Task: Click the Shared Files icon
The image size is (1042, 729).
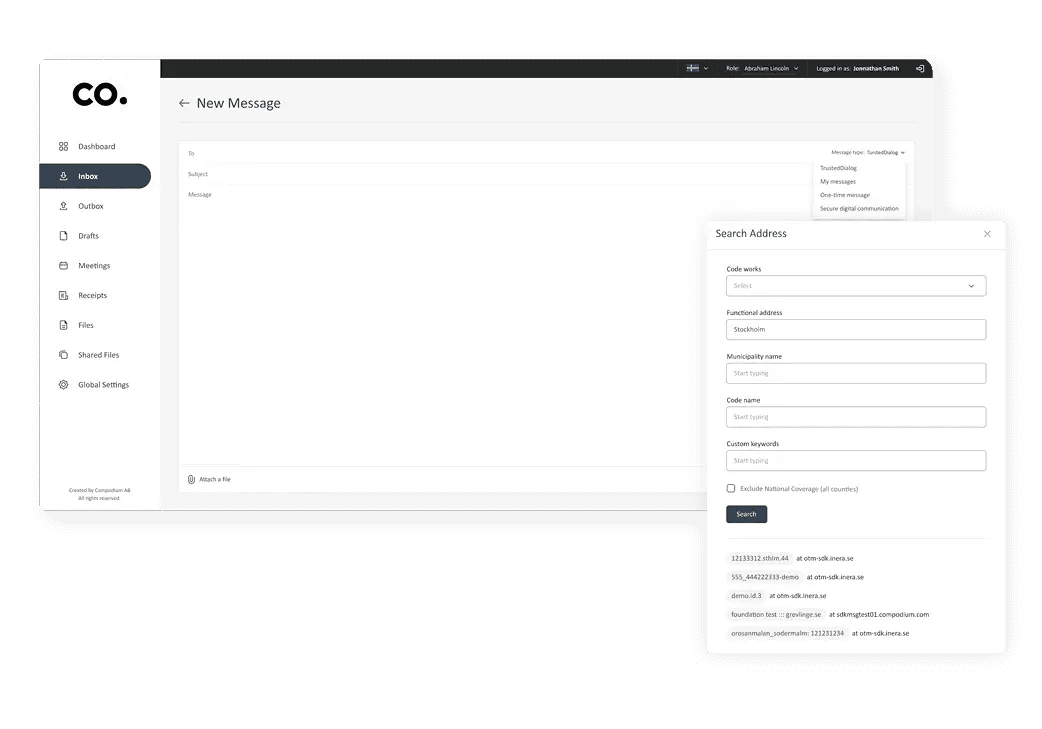Action: point(63,355)
